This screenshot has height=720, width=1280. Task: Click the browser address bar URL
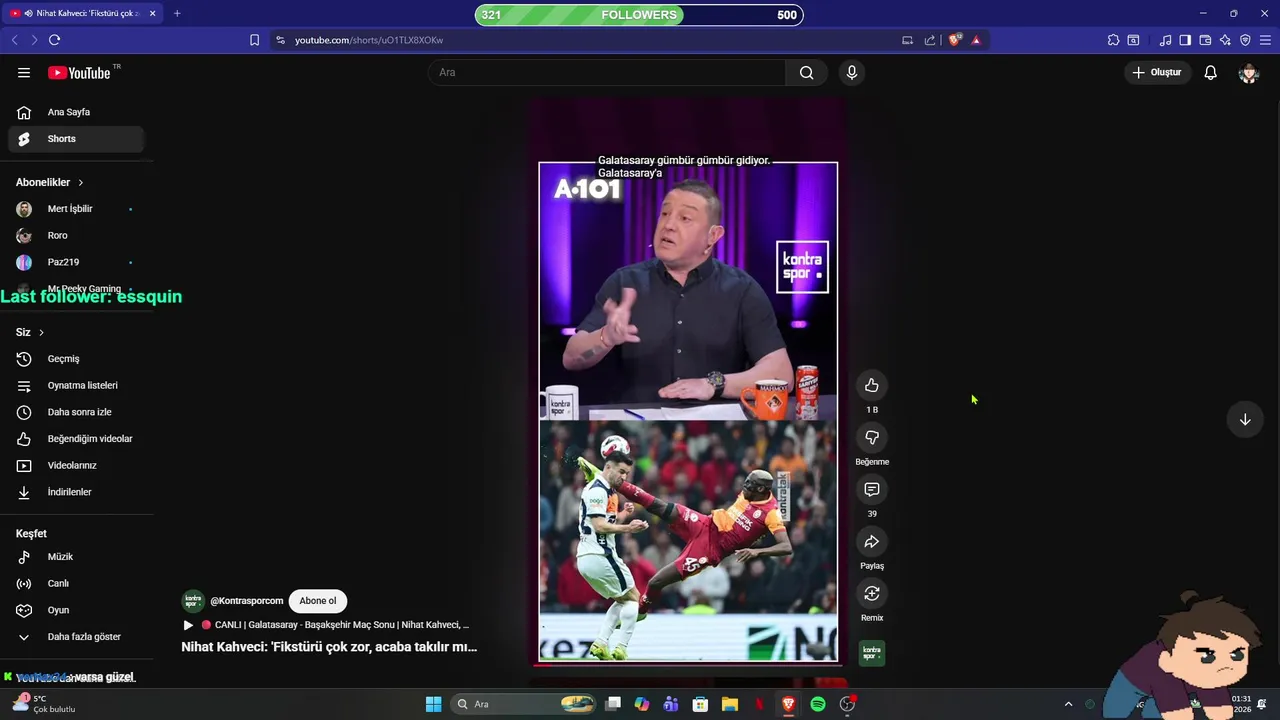pos(369,40)
